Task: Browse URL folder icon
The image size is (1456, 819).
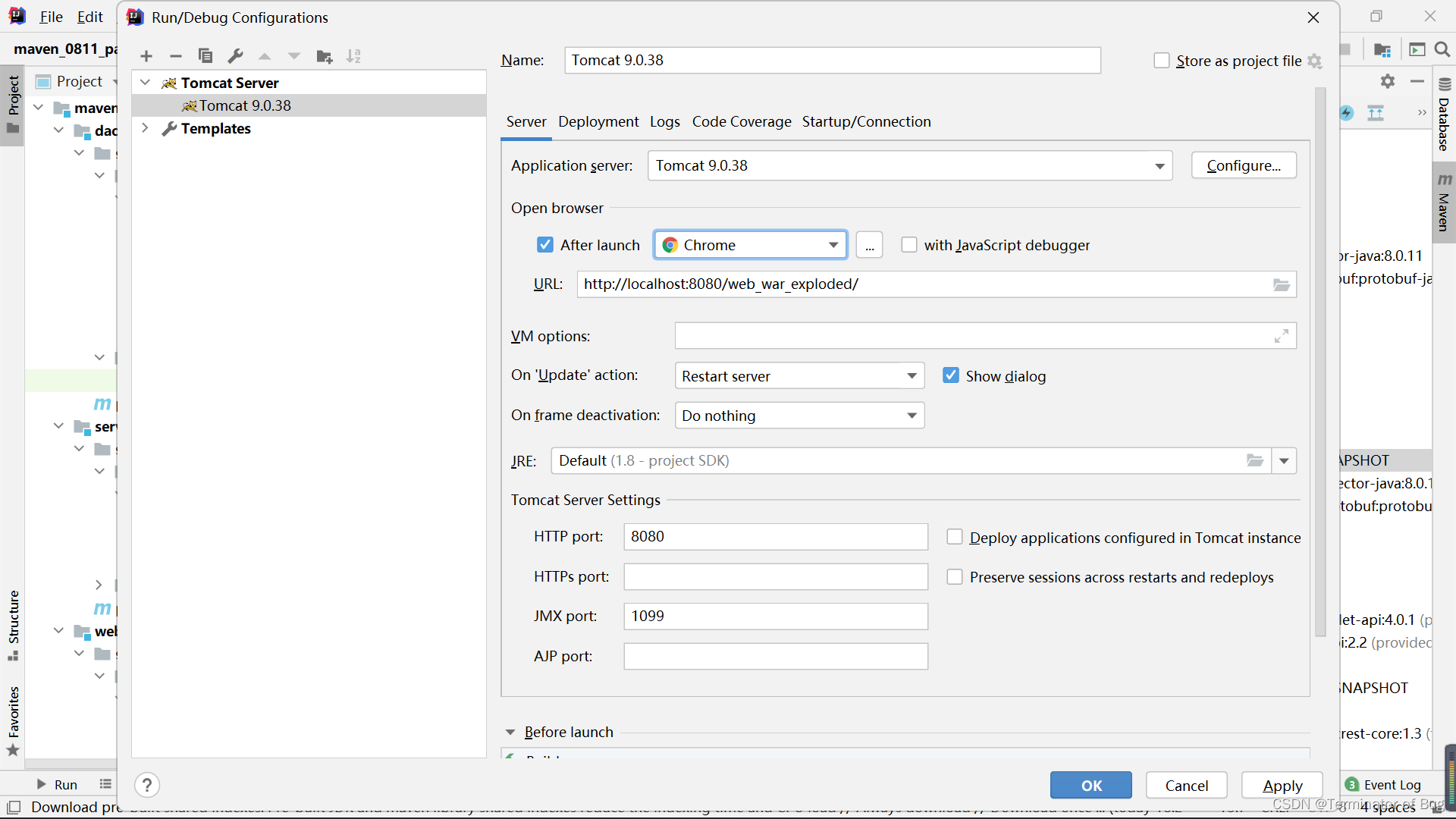Action: [1281, 284]
